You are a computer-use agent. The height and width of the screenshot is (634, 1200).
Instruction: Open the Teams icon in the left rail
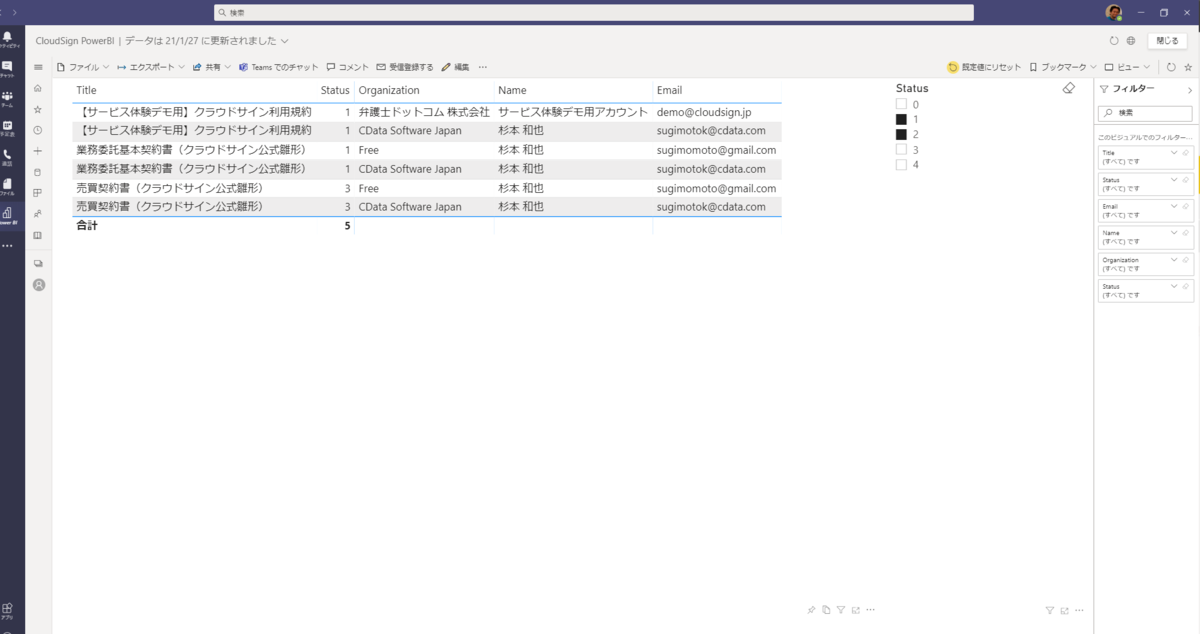[x=8, y=98]
